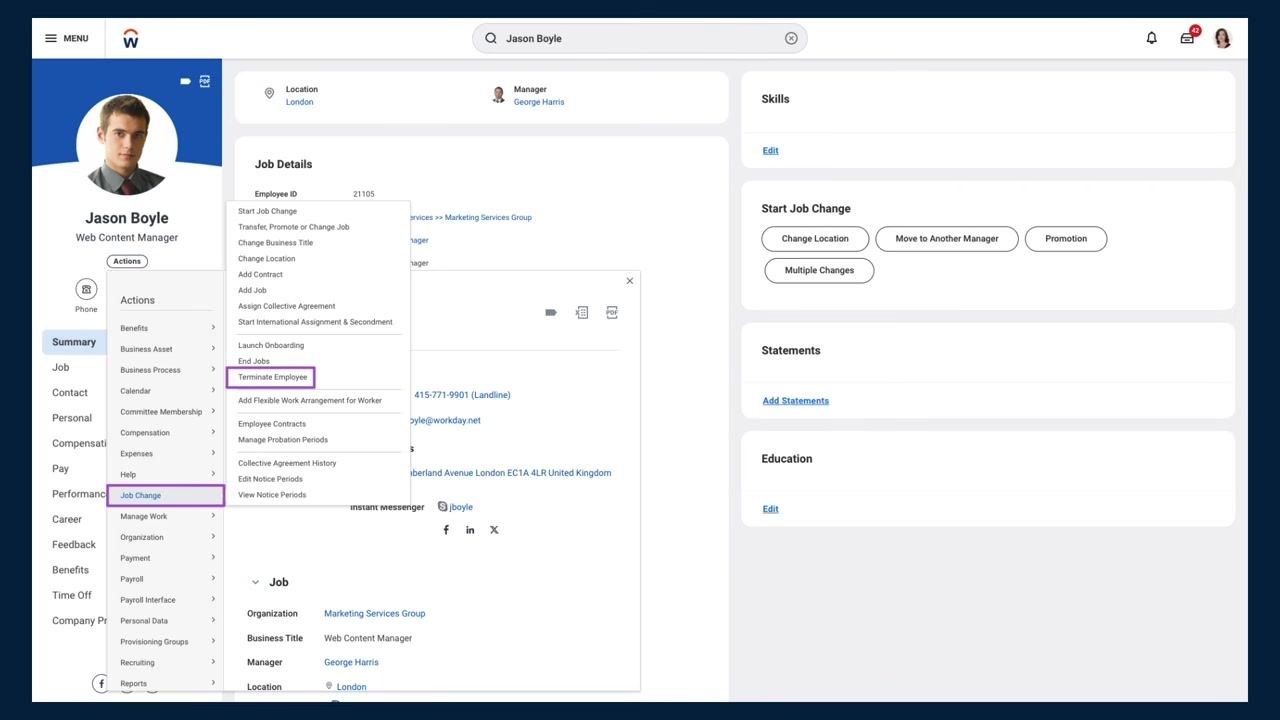
Task: Click the jboyle instant messenger link
Action: click(461, 507)
